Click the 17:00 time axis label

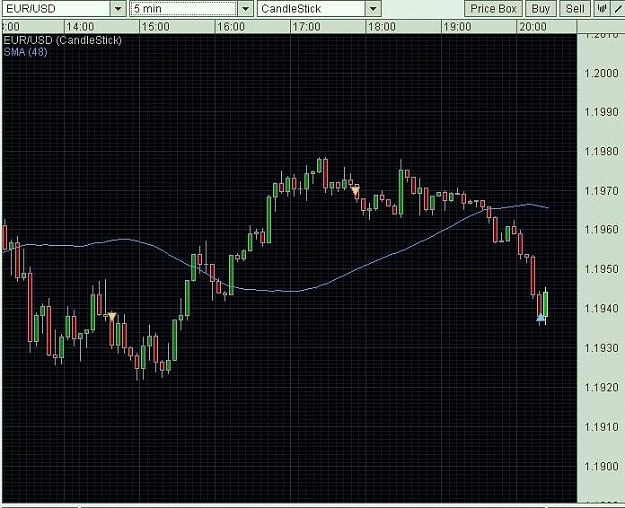coord(306,27)
